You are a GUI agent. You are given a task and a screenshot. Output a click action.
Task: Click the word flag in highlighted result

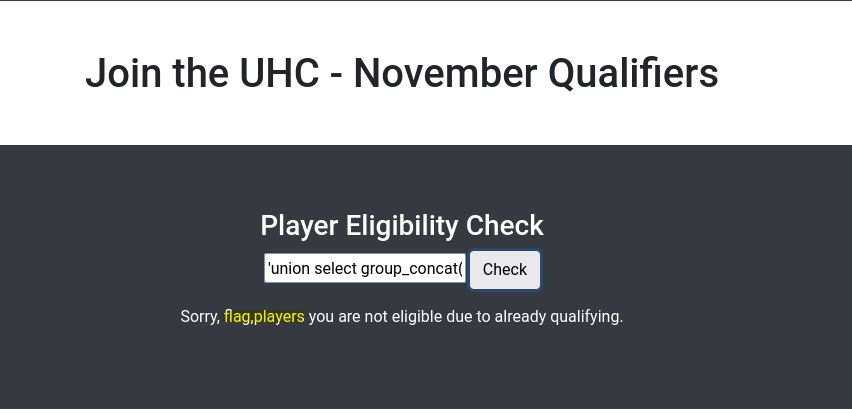click(x=237, y=317)
